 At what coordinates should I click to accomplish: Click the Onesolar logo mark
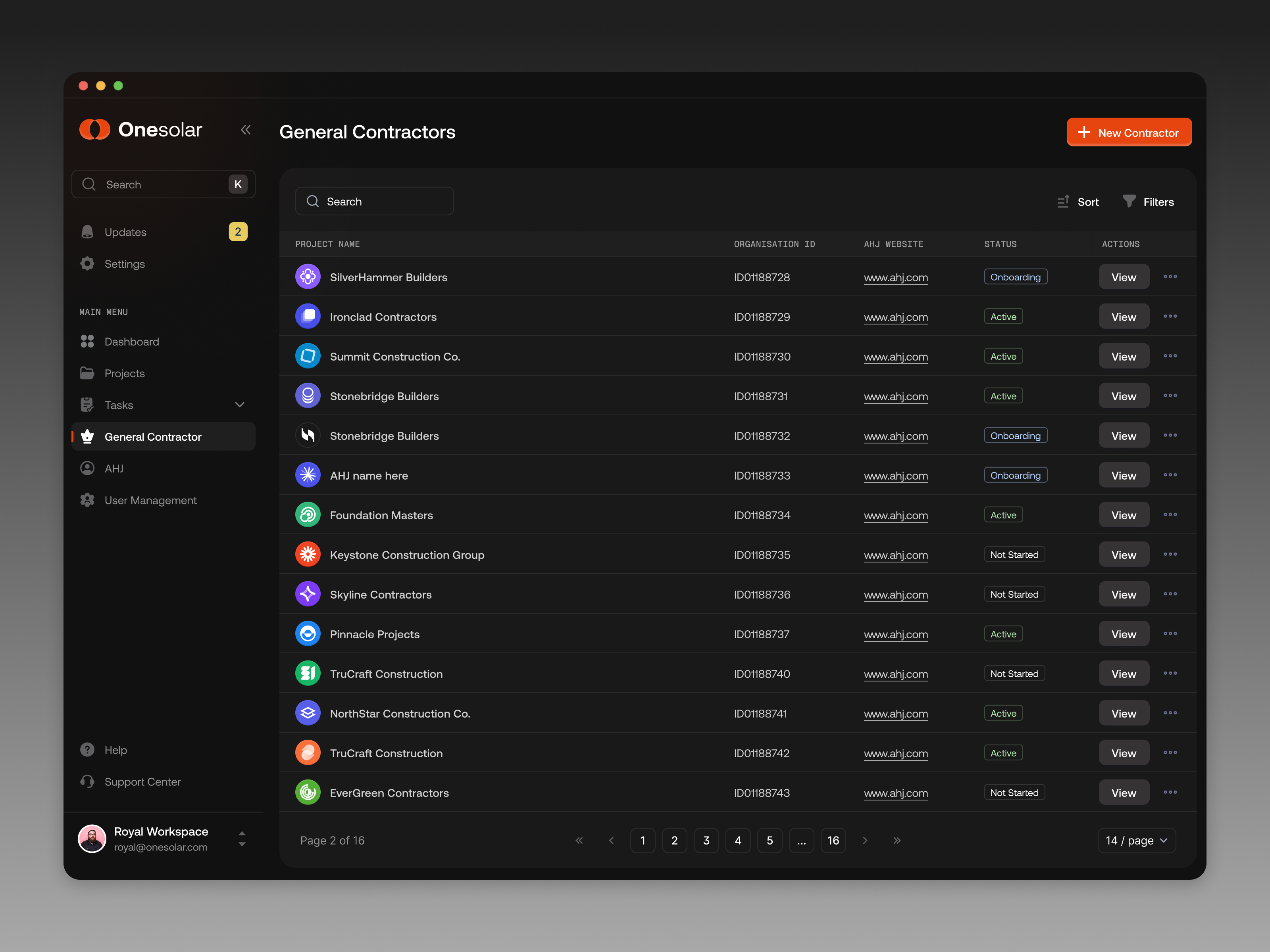95,130
